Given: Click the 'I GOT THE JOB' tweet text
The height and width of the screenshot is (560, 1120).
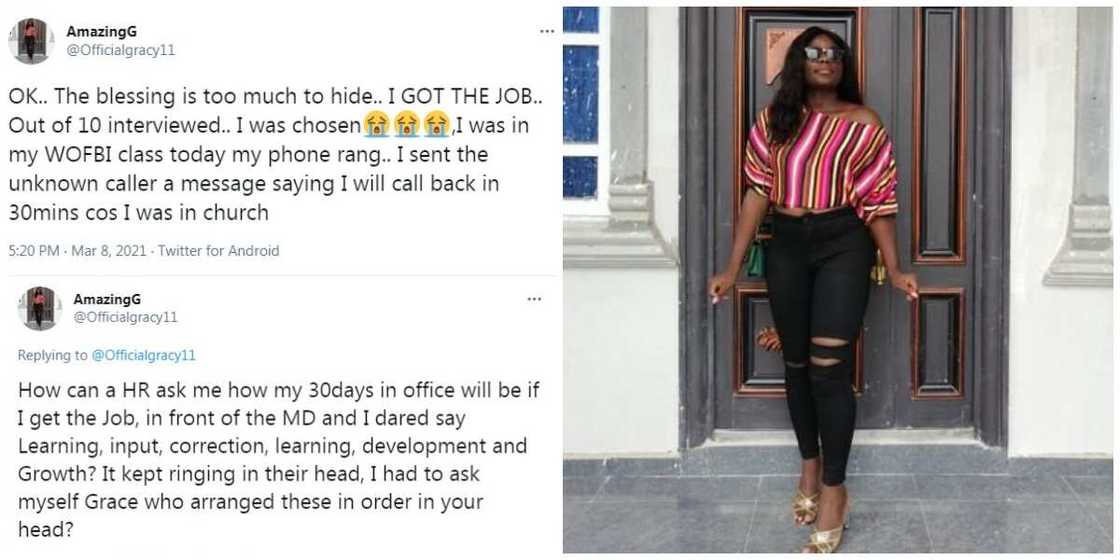Looking at the screenshot, I should click(x=276, y=155).
